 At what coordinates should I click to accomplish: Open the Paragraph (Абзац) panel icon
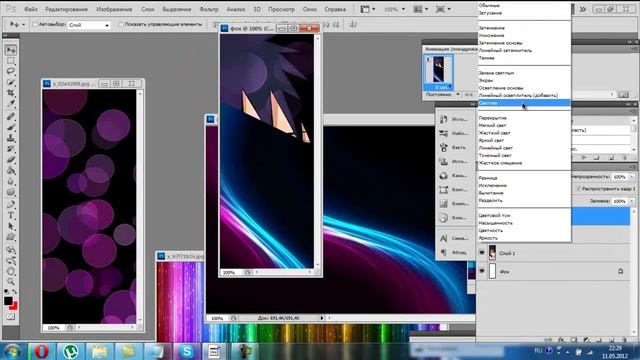(444, 253)
